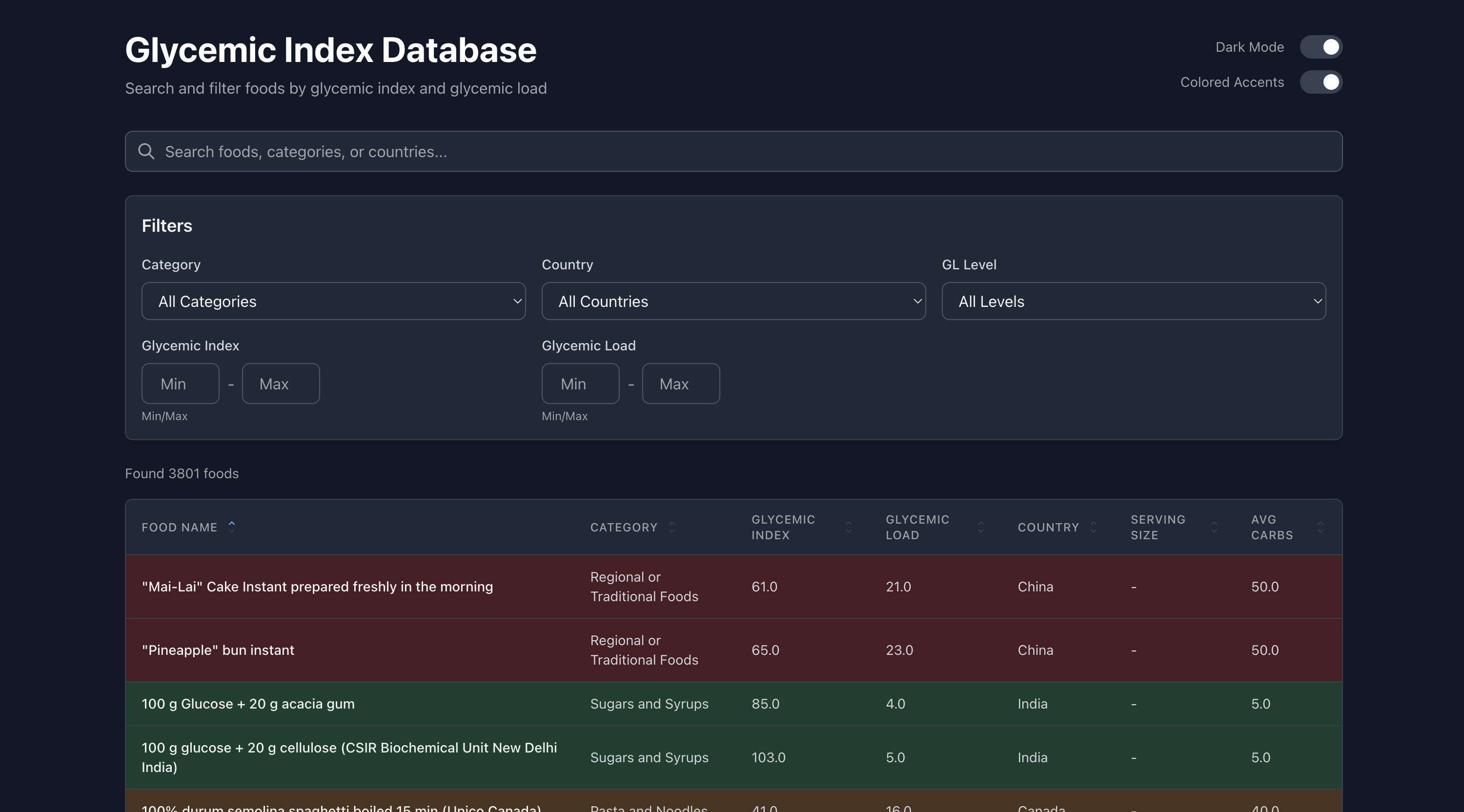1464x812 pixels.
Task: Click Avg Carbs sort arrows
Action: coord(1320,527)
